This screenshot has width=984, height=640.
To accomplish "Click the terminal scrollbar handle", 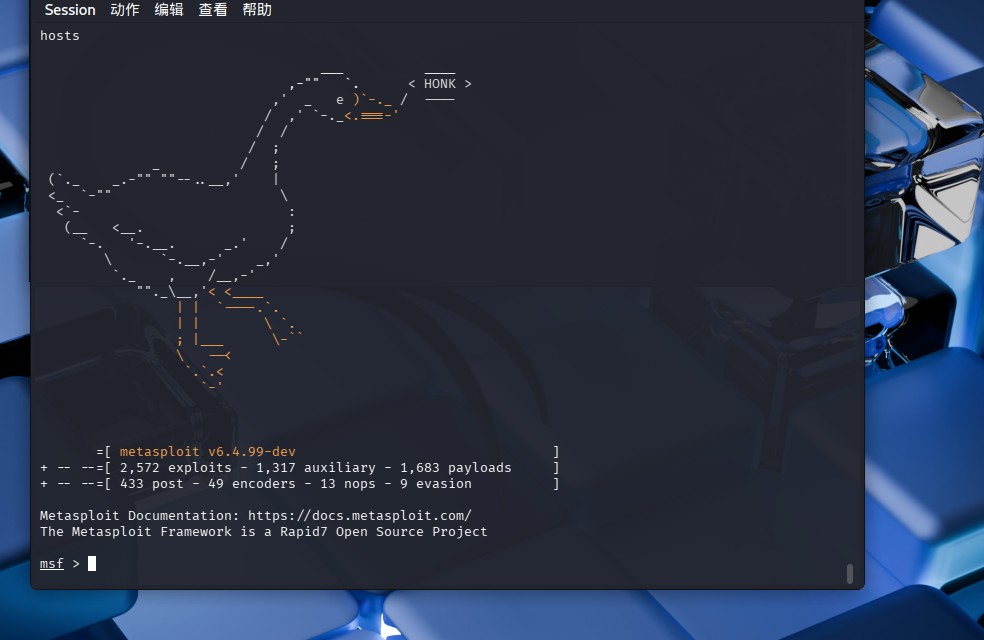I will 850,573.
